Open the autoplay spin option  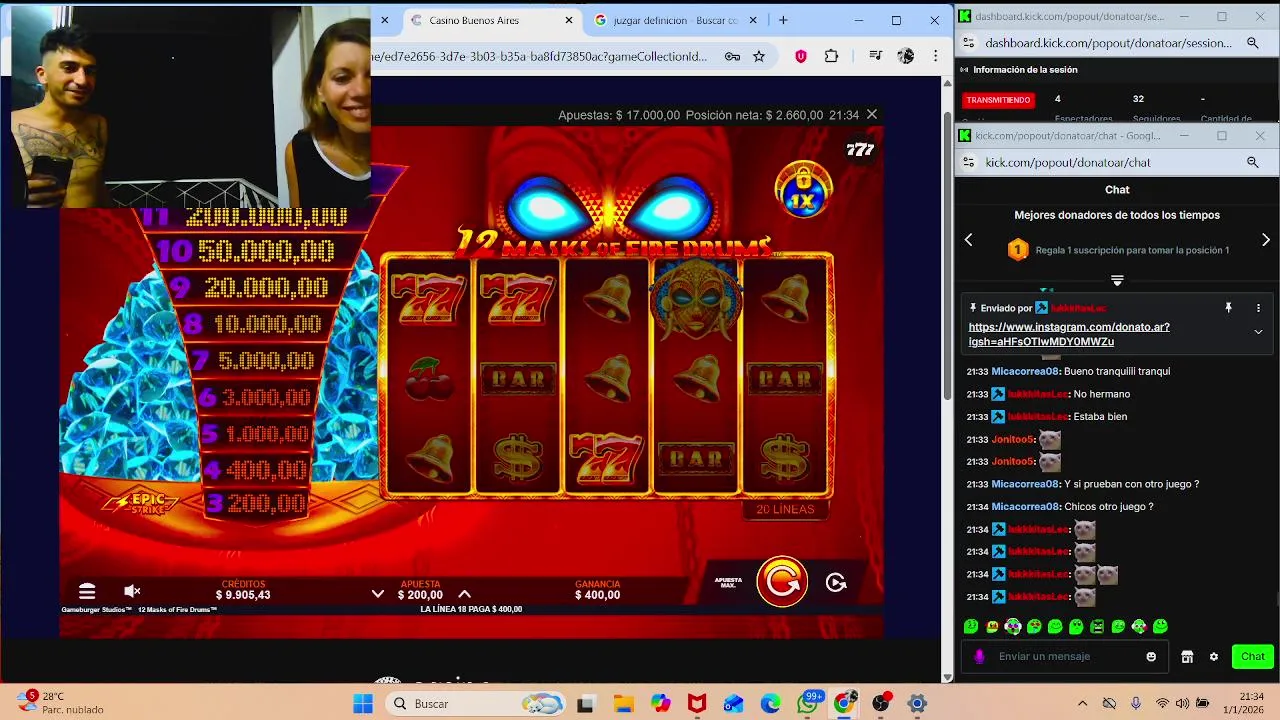coord(836,582)
